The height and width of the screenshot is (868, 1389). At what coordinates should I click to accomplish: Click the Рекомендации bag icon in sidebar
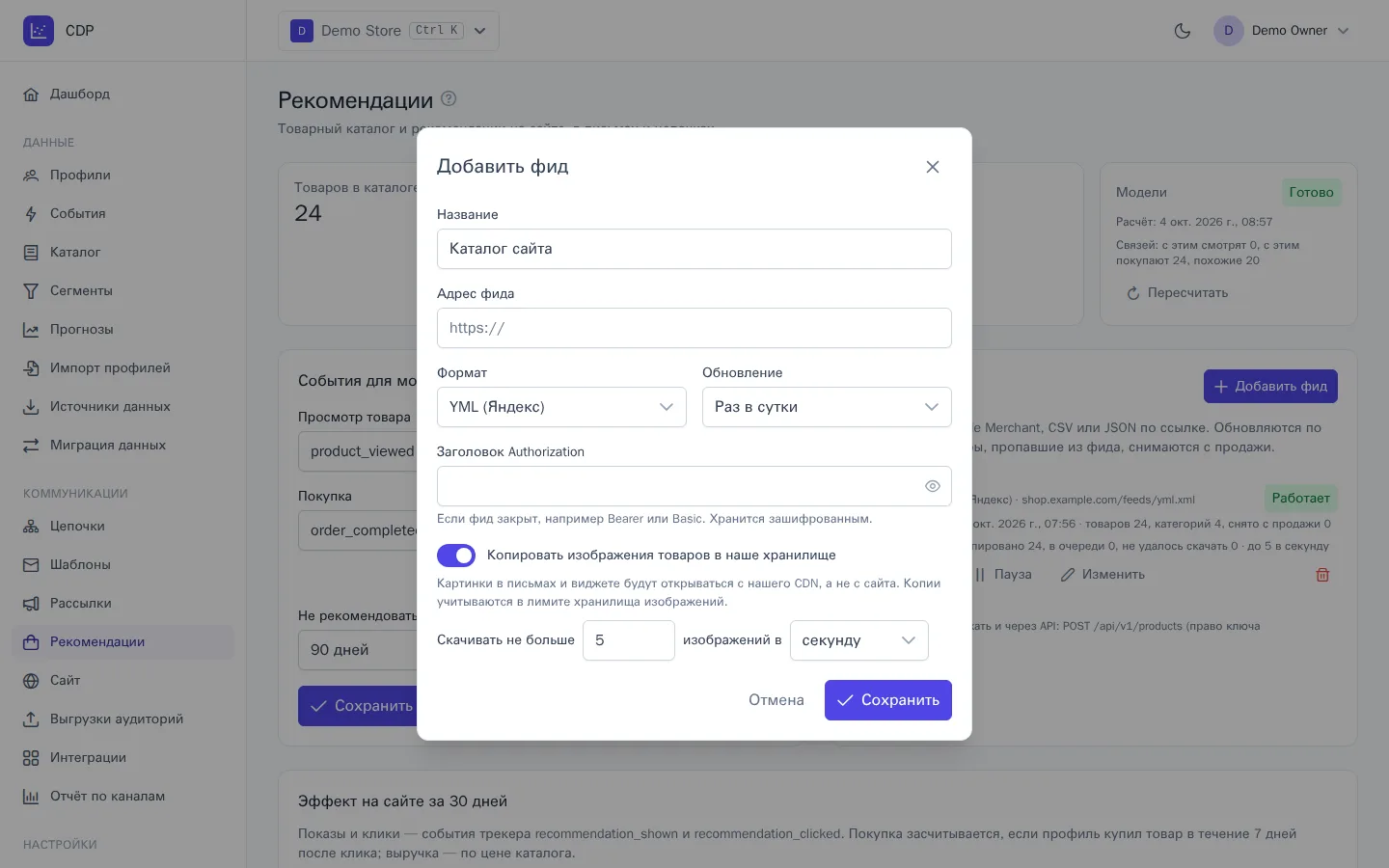[x=31, y=642]
